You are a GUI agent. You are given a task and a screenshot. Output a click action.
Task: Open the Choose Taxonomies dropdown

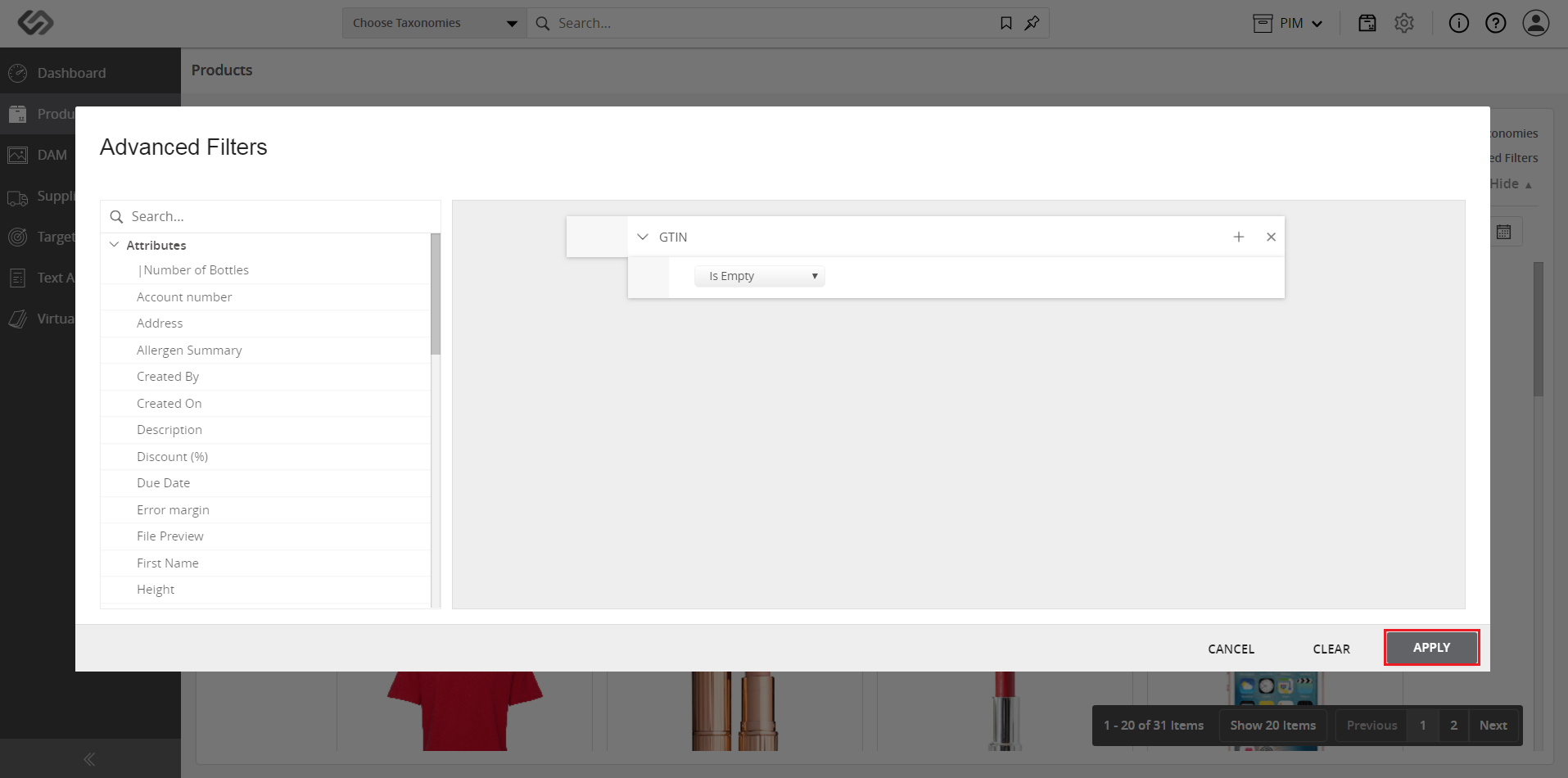pos(435,23)
